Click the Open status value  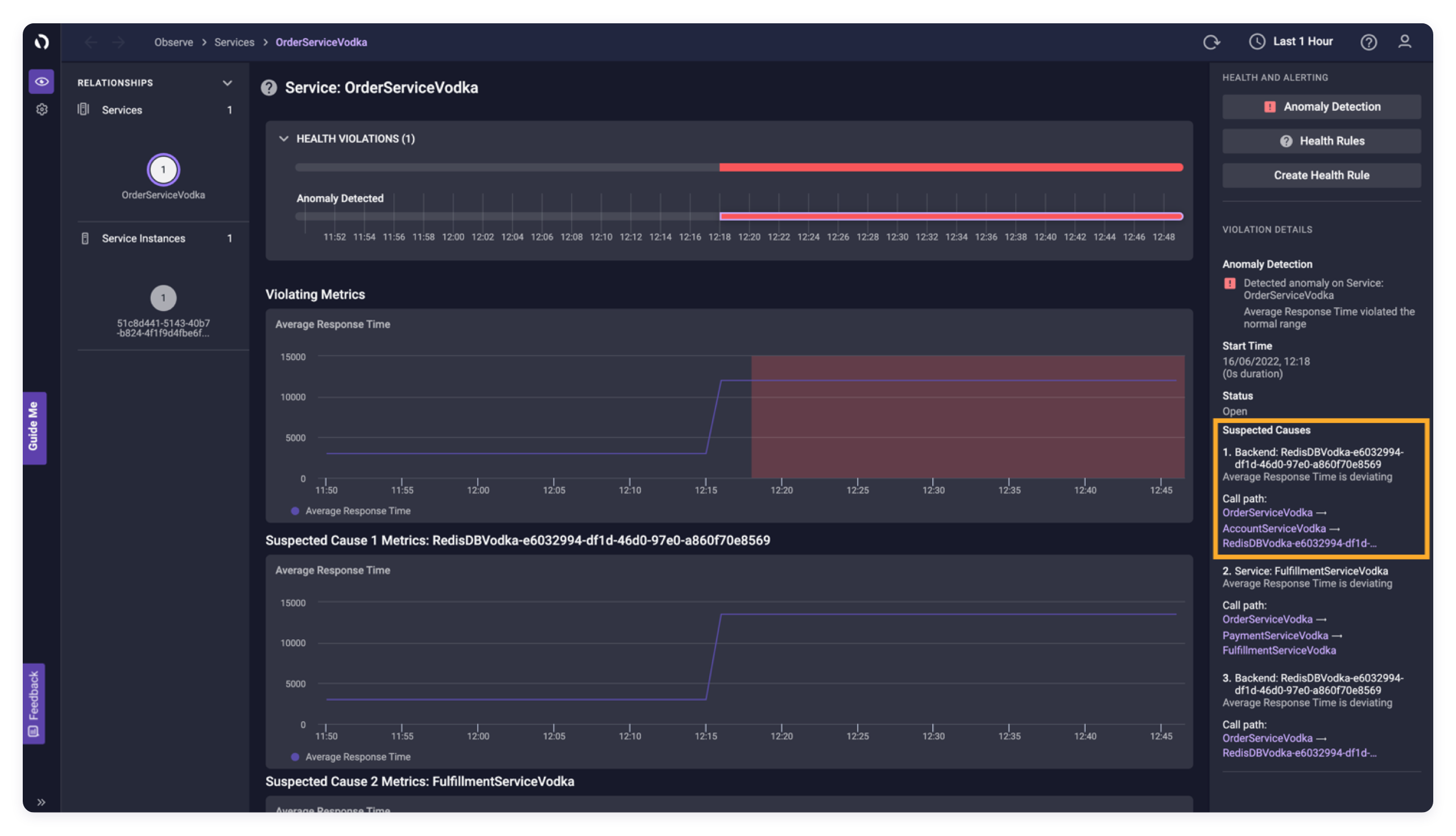1234,412
